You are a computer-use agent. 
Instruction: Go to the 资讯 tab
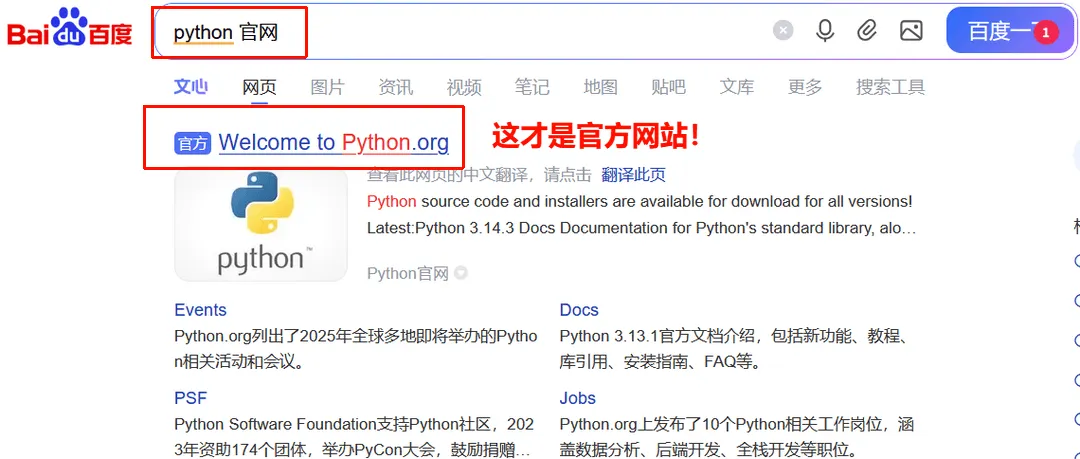pos(395,88)
